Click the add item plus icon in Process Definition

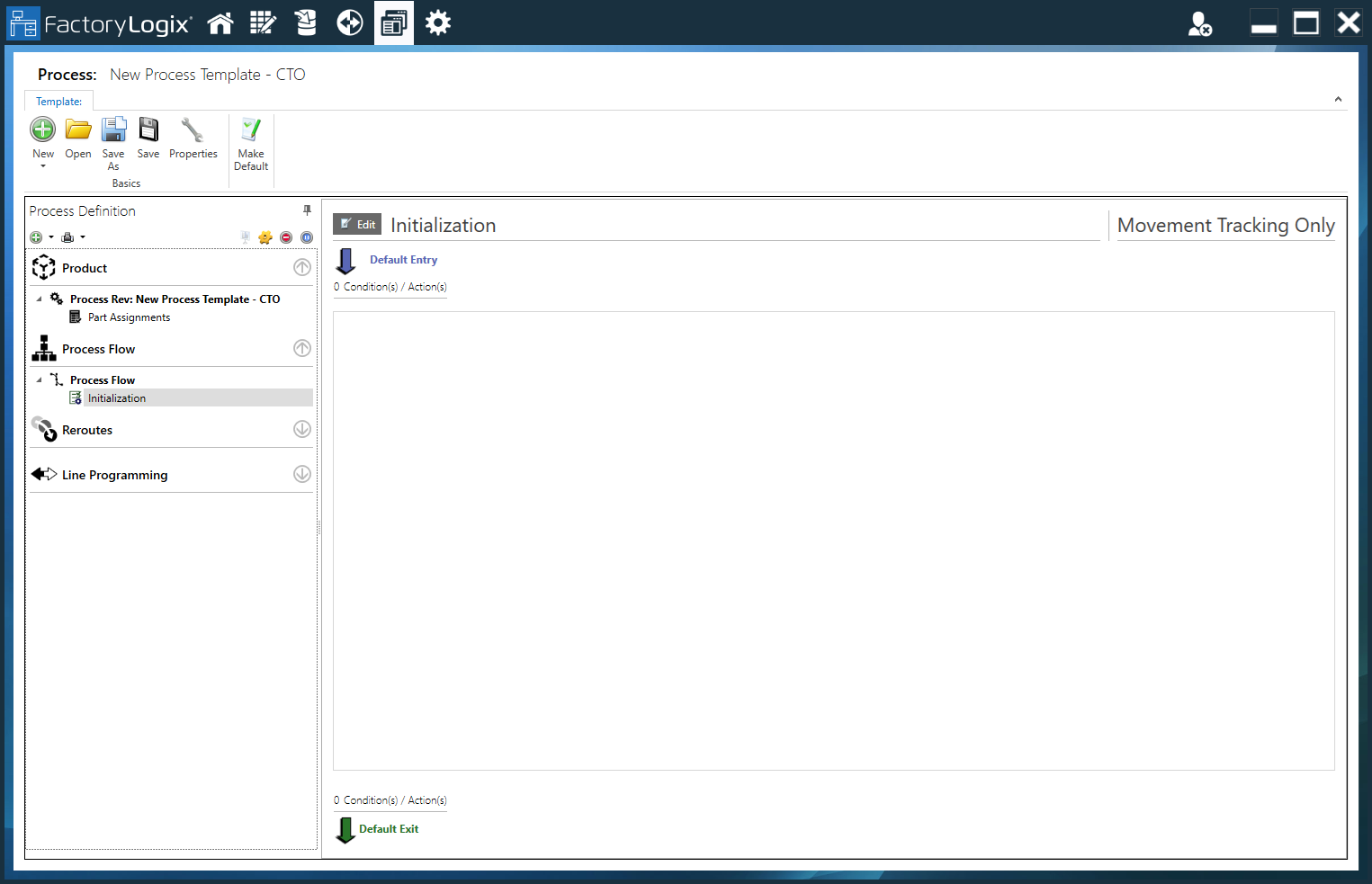point(37,237)
